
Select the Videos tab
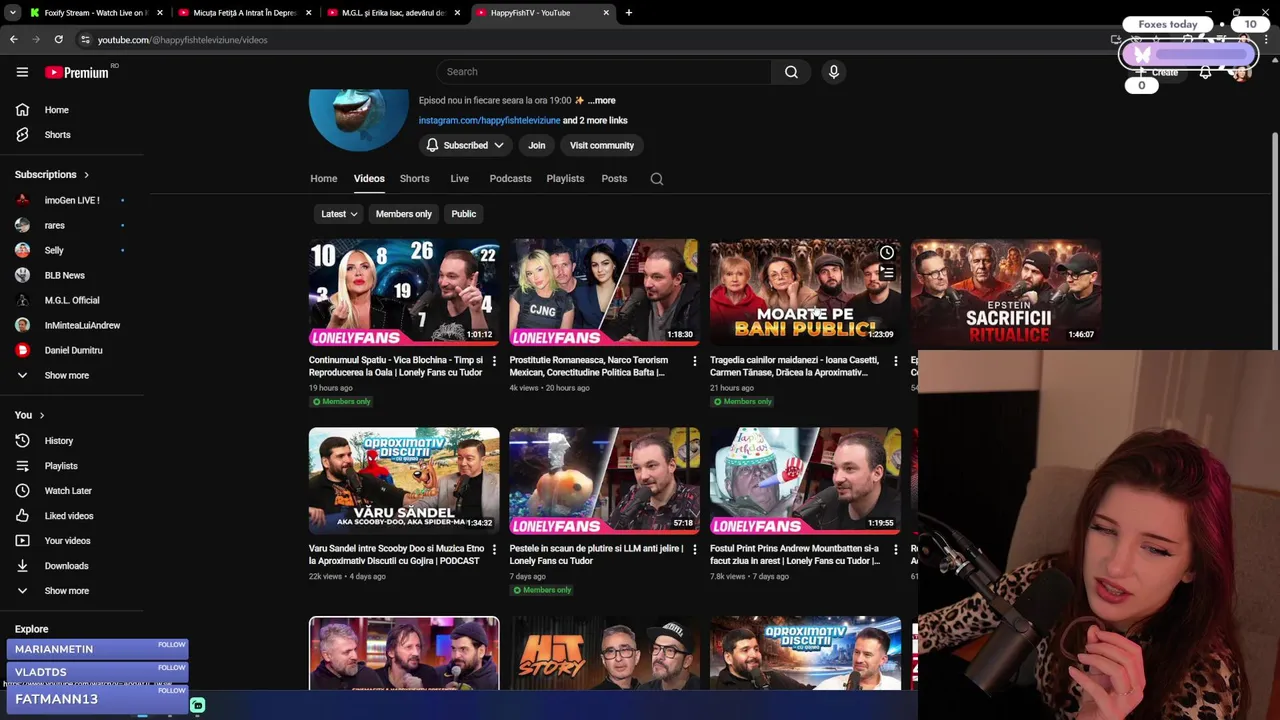(x=369, y=179)
